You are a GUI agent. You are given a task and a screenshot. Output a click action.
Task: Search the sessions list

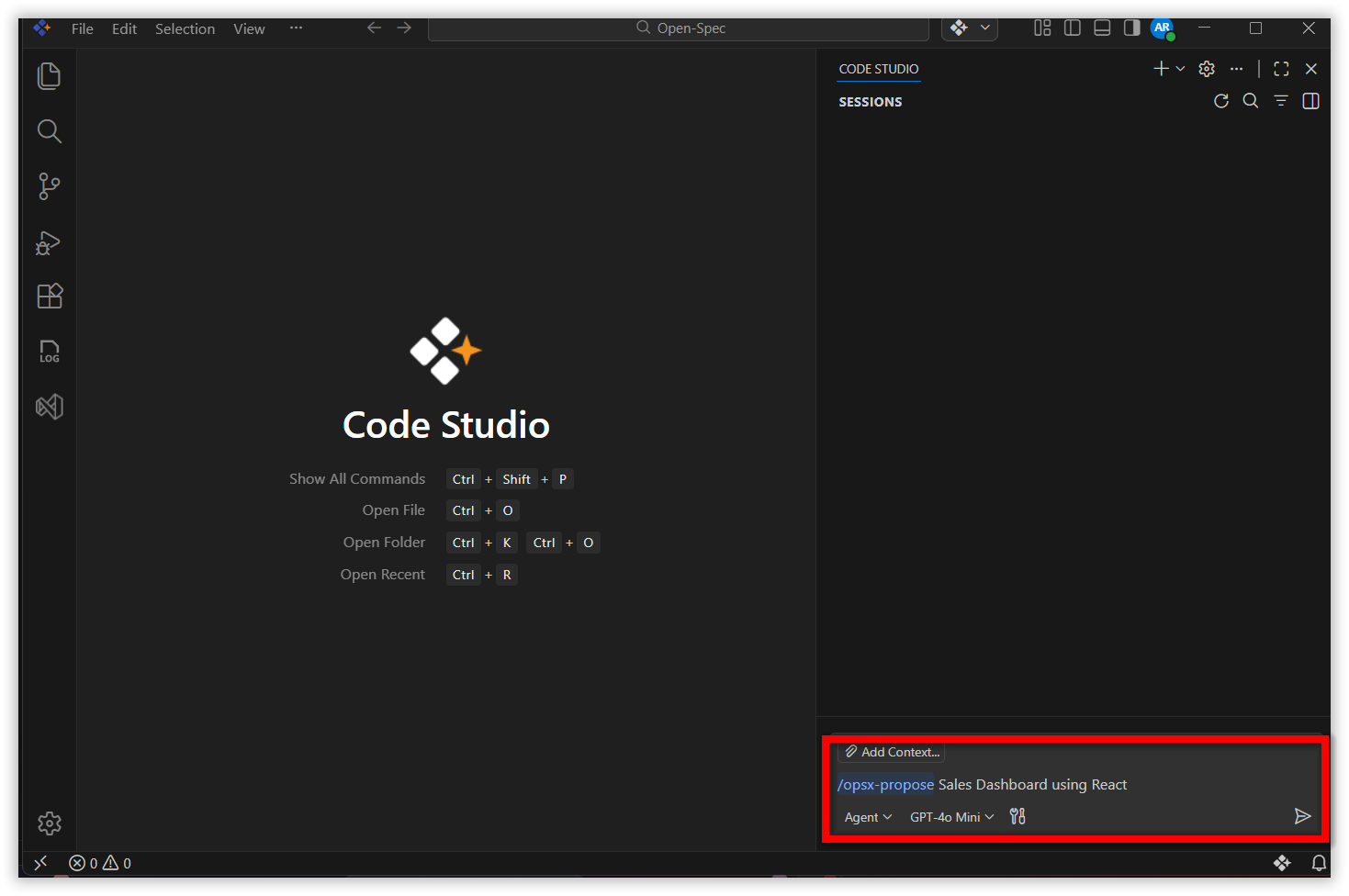tap(1251, 101)
